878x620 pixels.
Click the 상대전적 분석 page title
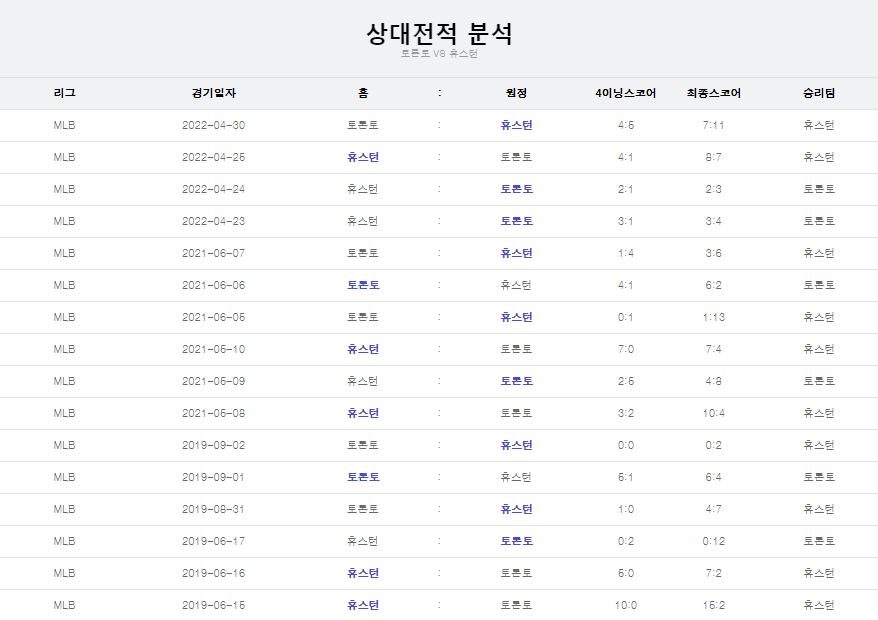click(439, 34)
